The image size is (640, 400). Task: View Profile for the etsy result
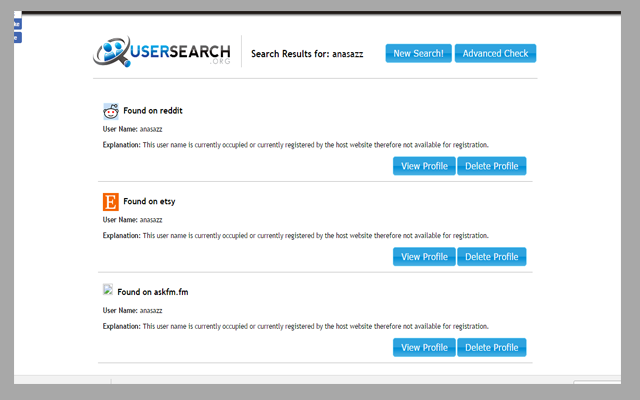point(424,256)
